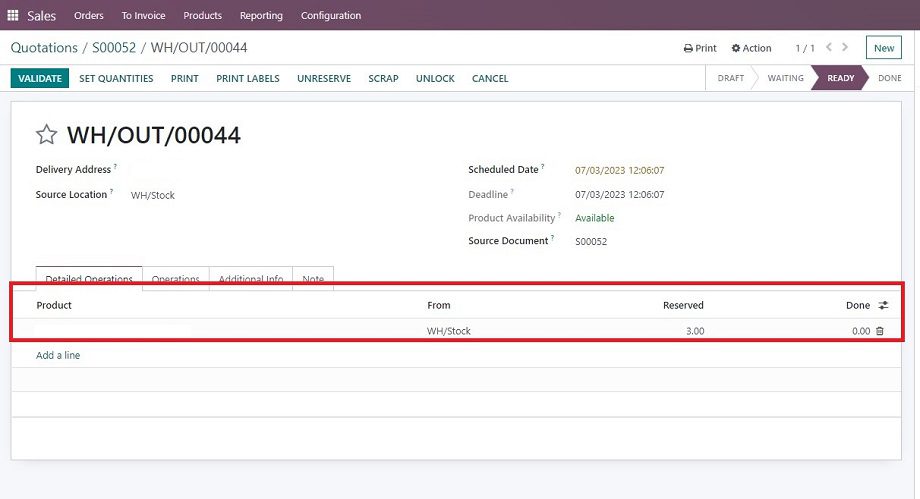Mark record with the favorite star icon
This screenshot has width=920, height=499.
[x=46, y=135]
